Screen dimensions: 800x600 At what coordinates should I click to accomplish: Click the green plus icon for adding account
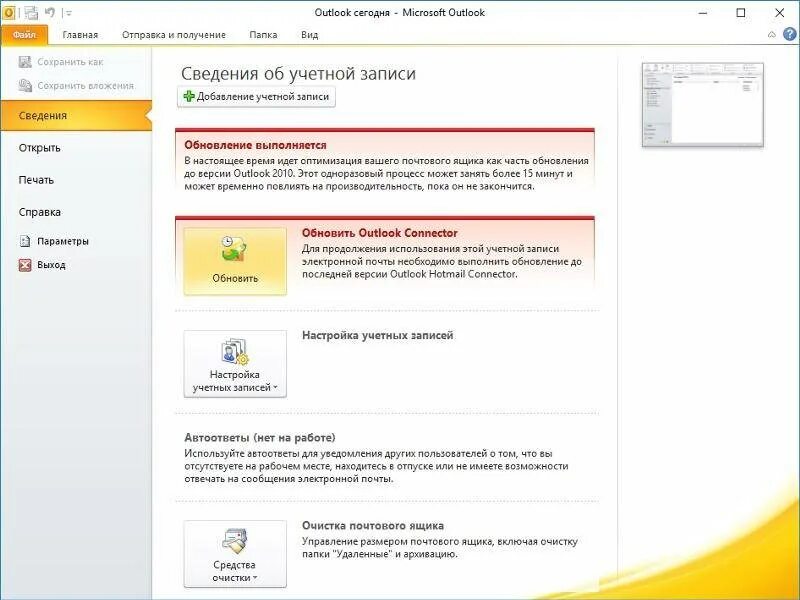[189, 96]
